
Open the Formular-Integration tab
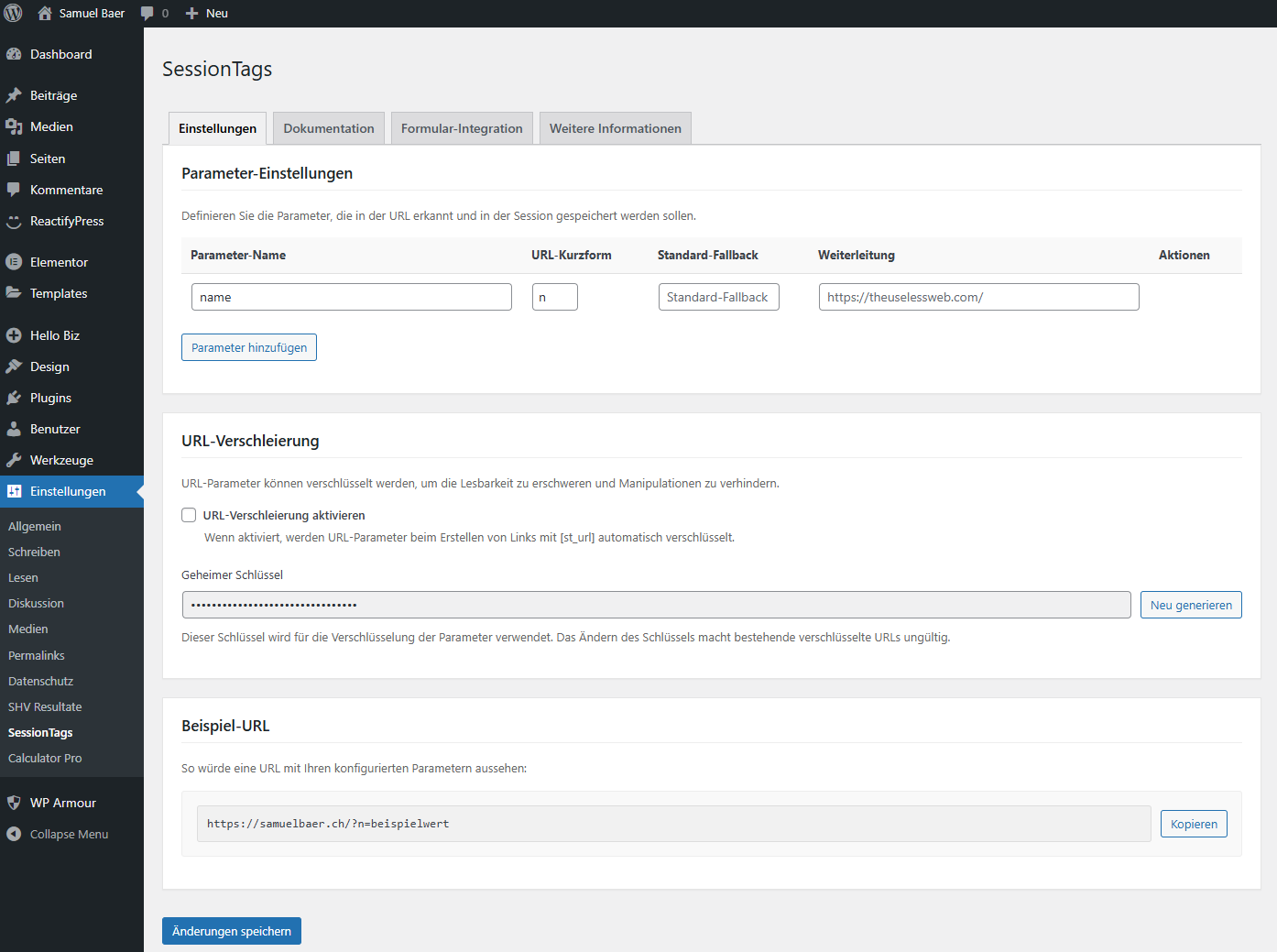tap(462, 128)
